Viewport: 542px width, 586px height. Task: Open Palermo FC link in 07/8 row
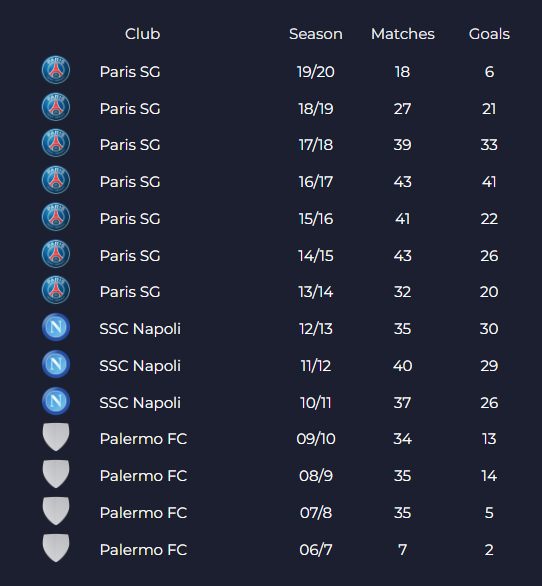tap(143, 513)
